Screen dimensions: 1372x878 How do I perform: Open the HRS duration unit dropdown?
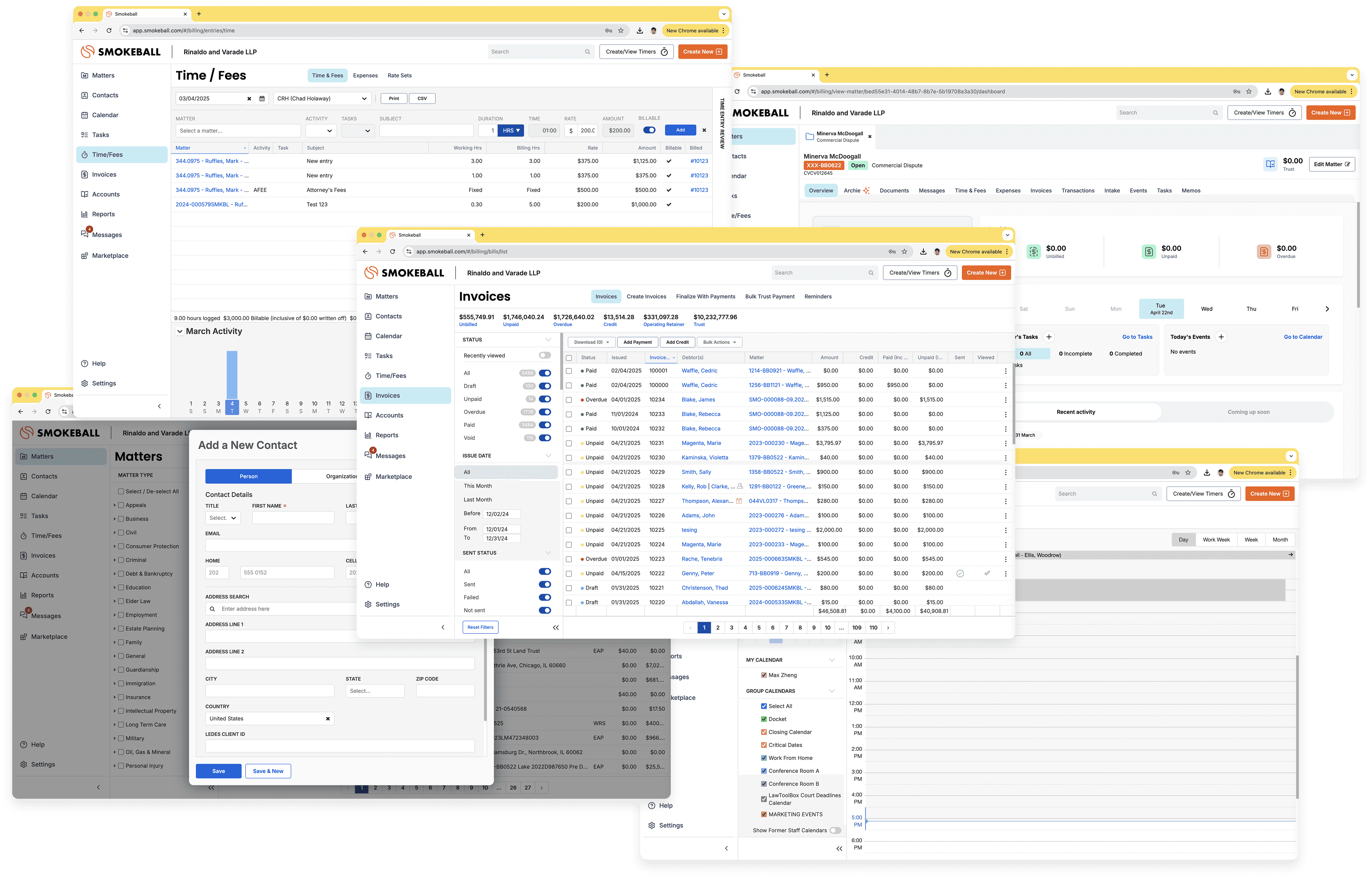[x=511, y=131]
